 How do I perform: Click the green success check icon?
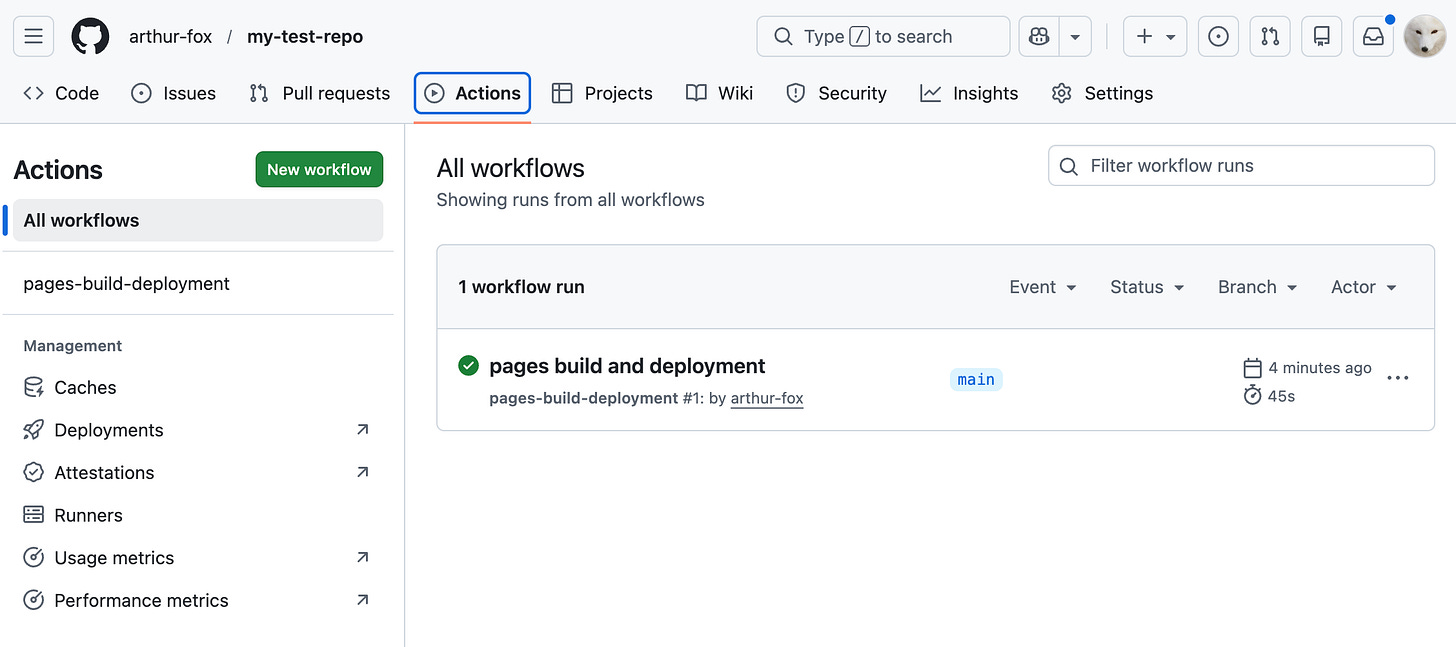(x=468, y=366)
